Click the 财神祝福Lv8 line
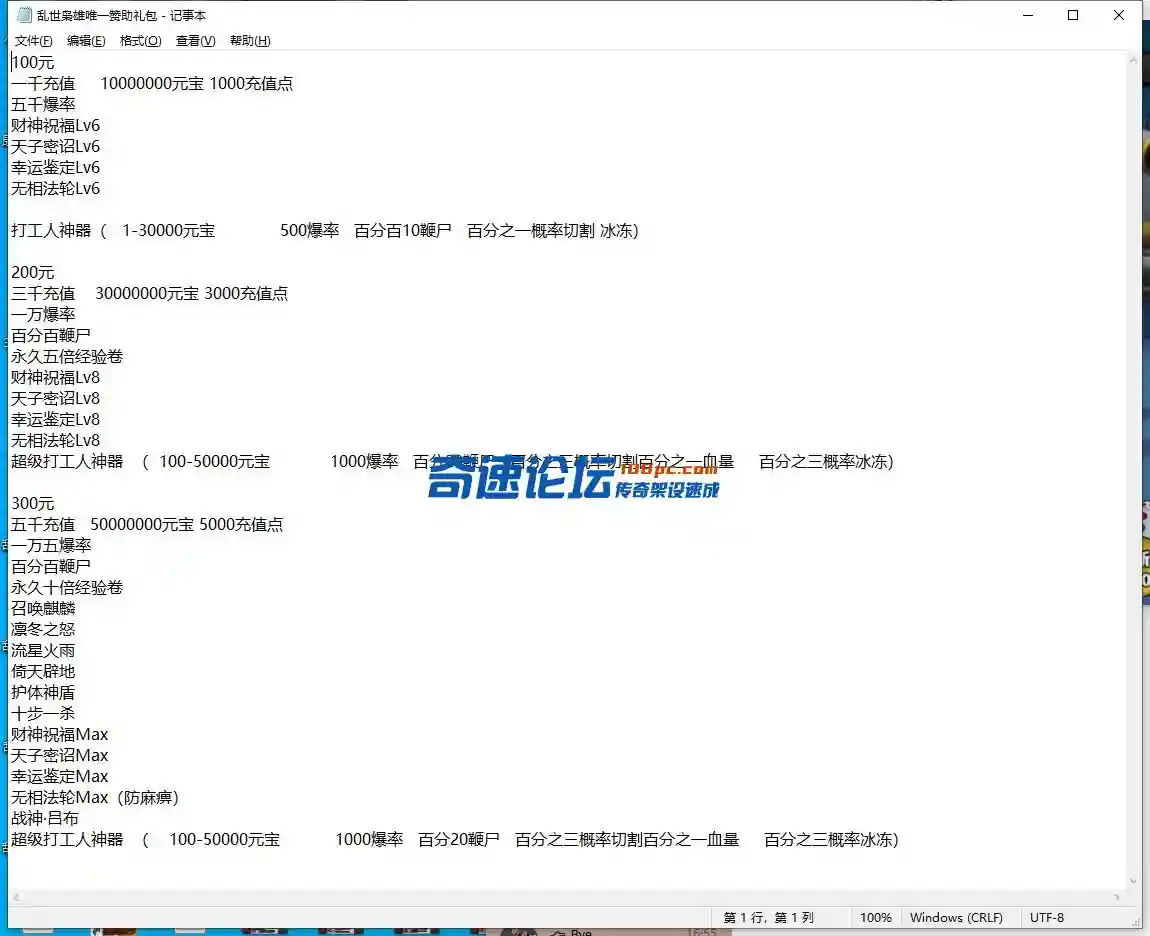1150x936 pixels. pos(55,377)
